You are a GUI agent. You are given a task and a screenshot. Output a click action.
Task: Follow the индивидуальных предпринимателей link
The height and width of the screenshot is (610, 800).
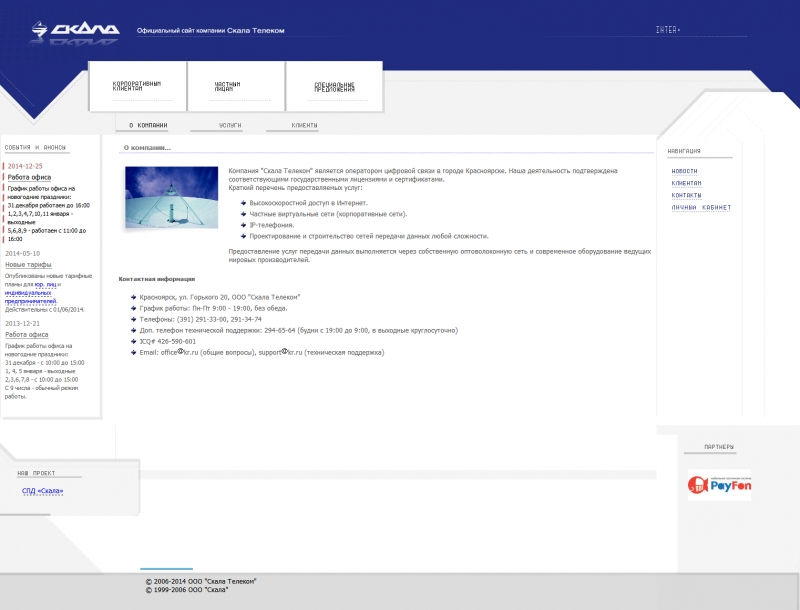point(31,297)
